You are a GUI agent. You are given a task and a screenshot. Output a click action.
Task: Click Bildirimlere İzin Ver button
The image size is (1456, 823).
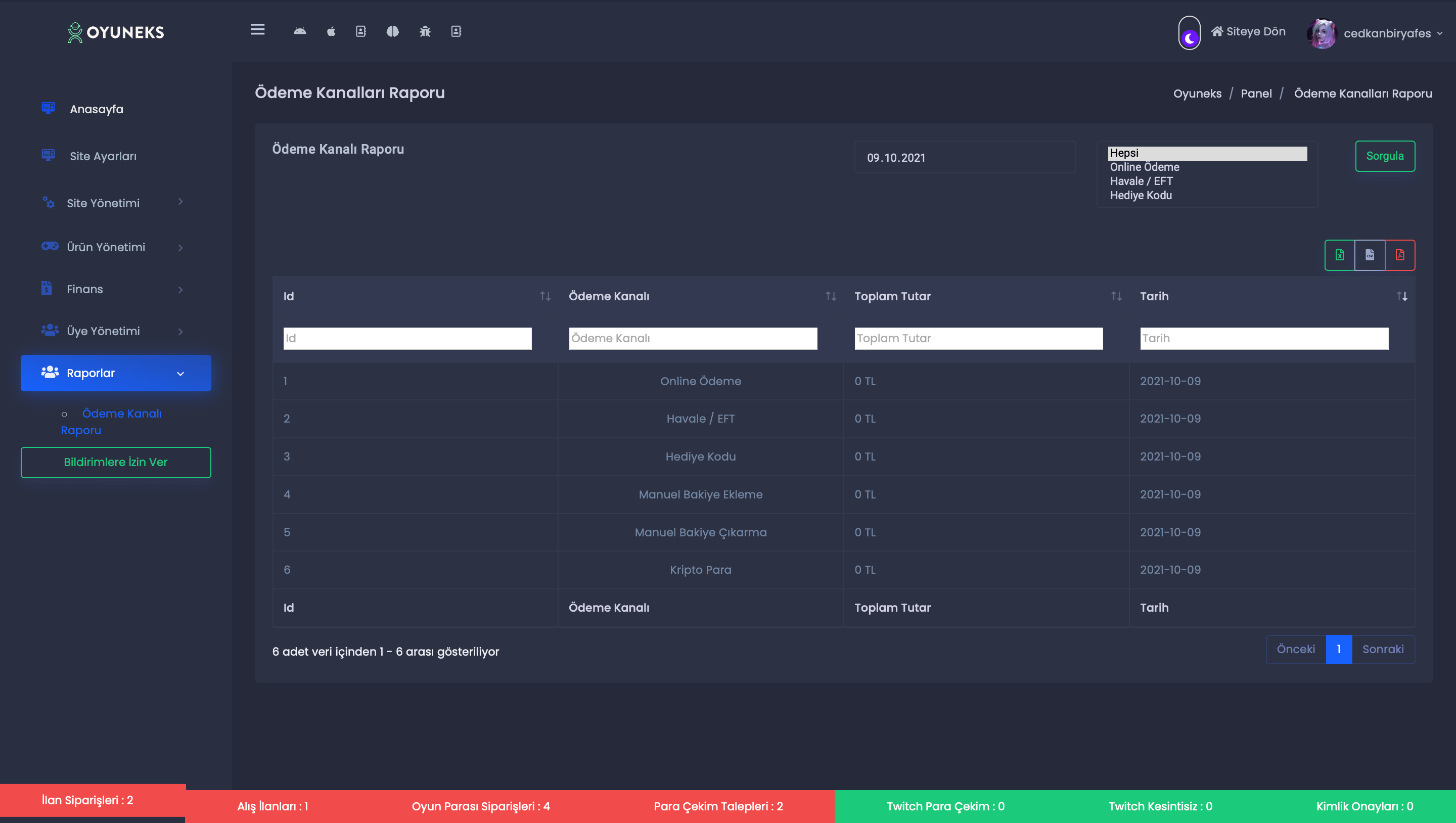coord(116,463)
